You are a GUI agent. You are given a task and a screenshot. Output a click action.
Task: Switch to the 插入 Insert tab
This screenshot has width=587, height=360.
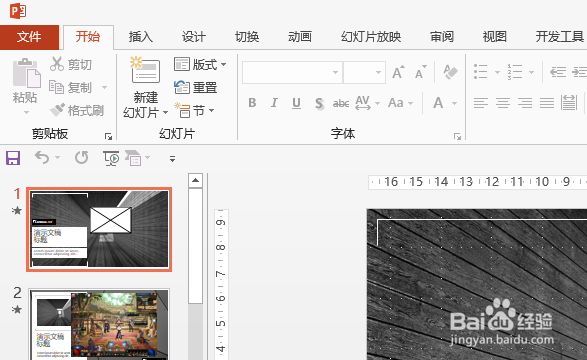pos(141,37)
